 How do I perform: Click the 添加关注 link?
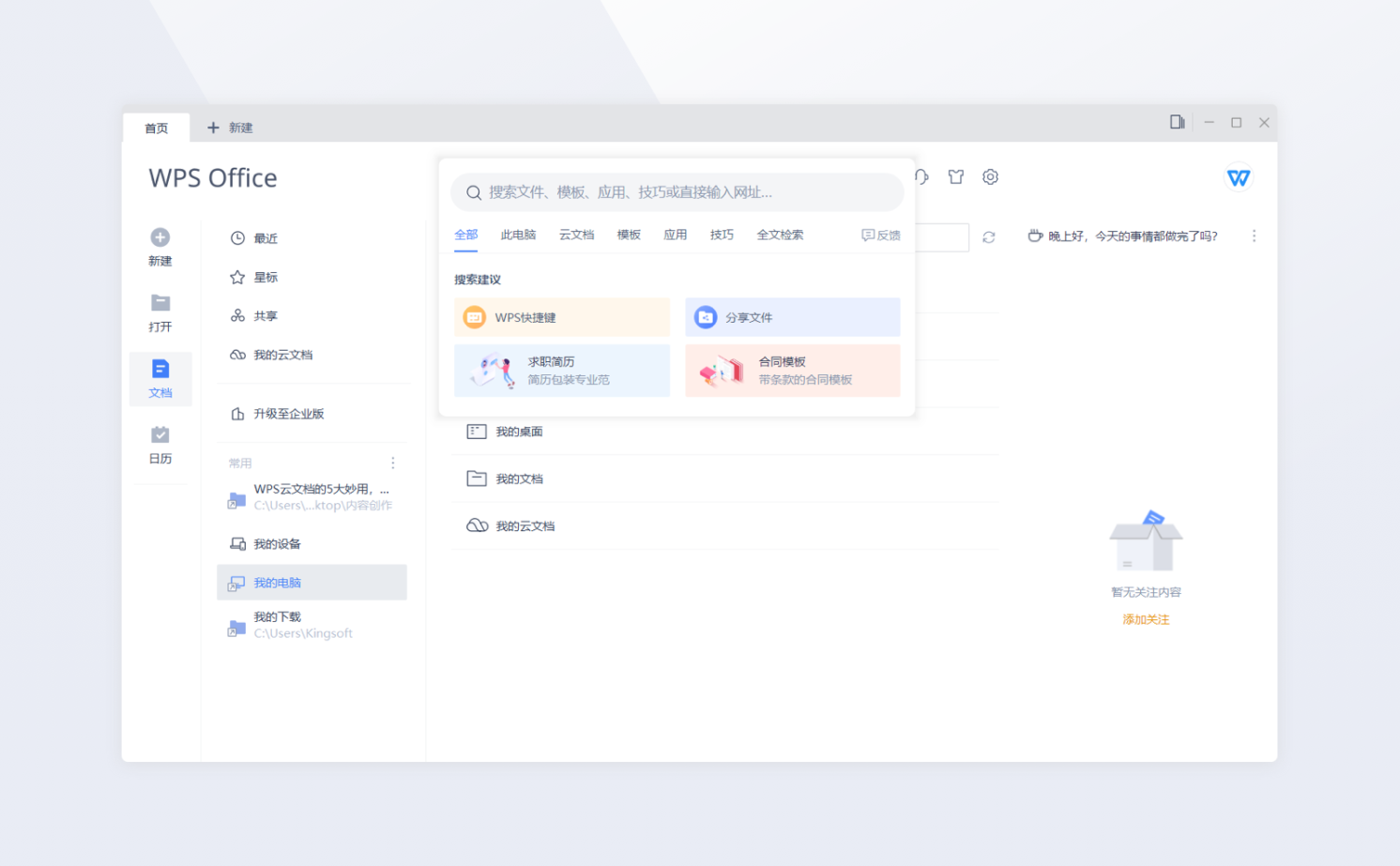click(1146, 619)
